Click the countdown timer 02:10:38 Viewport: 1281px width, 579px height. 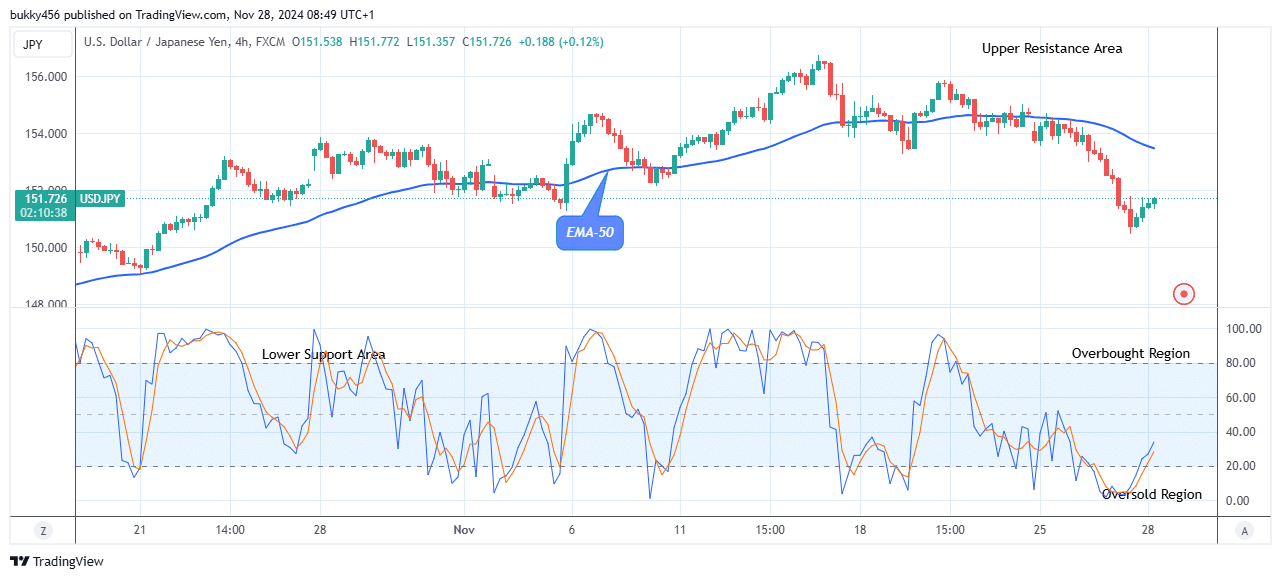pyautogui.click(x=43, y=213)
